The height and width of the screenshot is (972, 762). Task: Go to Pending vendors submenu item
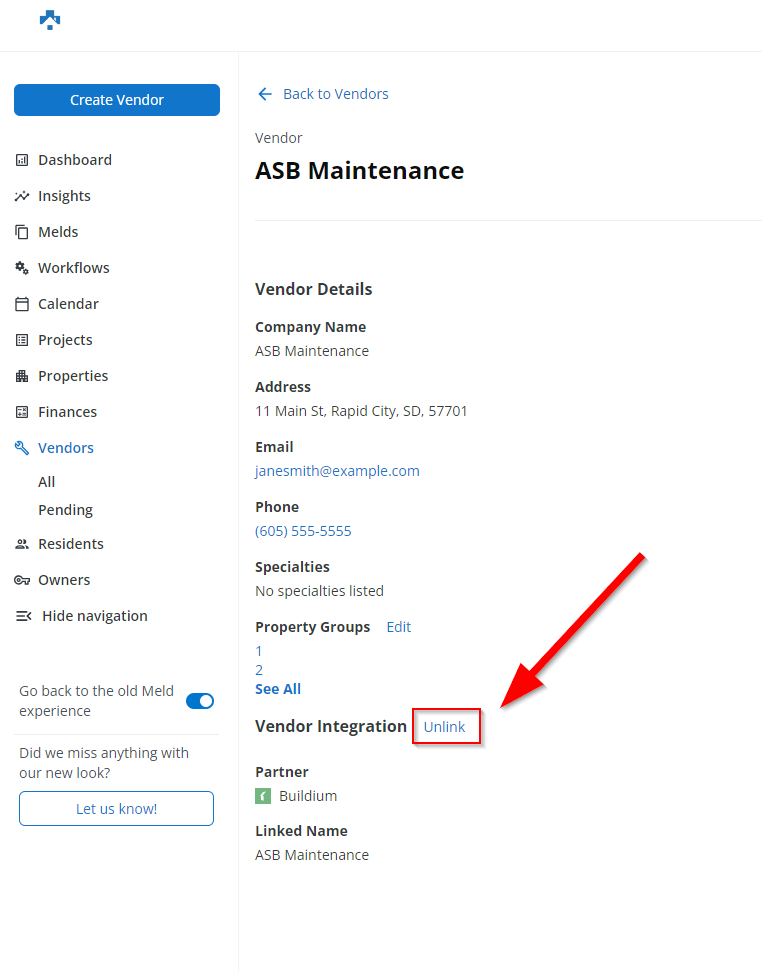pos(65,510)
